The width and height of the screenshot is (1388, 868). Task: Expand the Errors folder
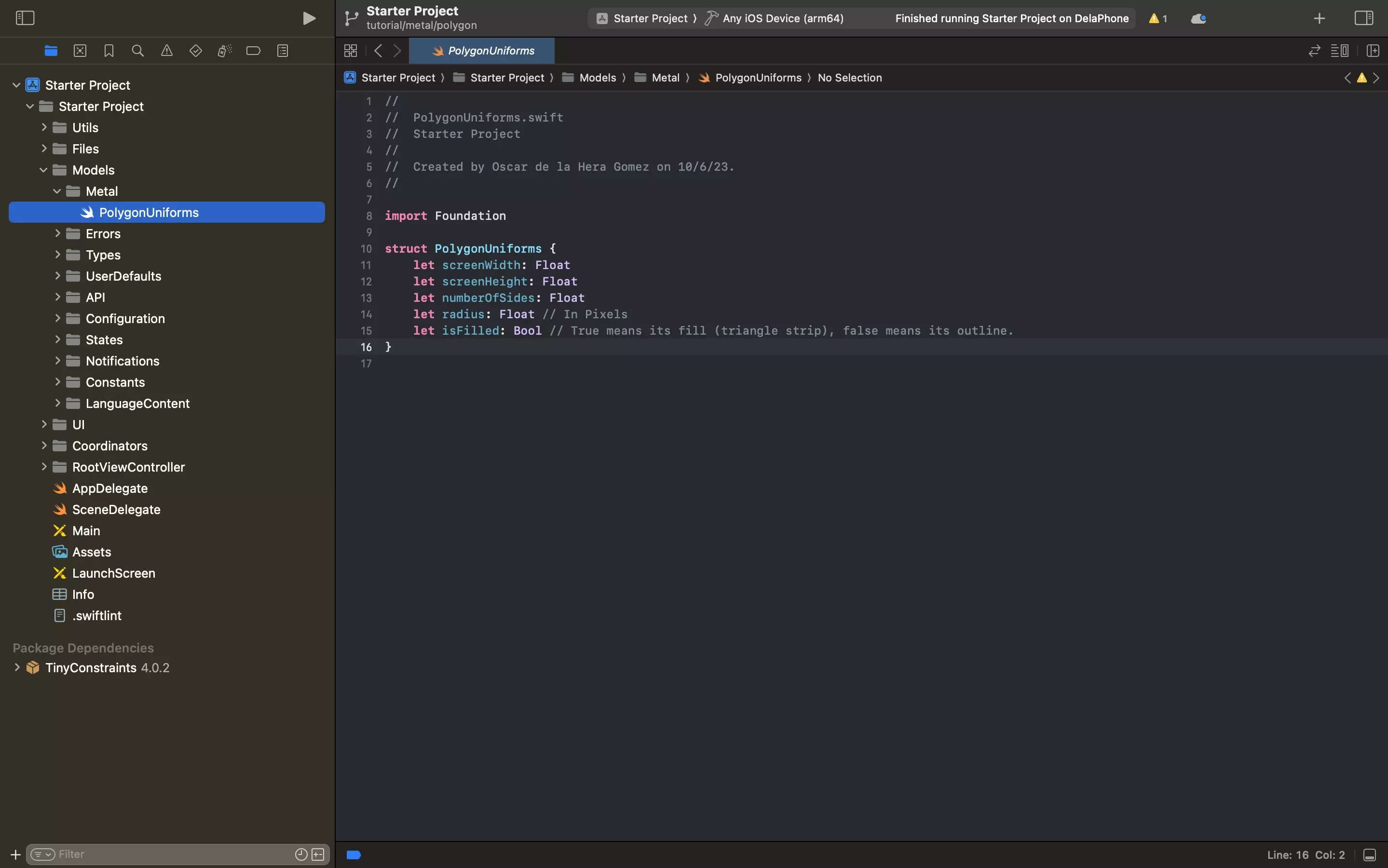(x=57, y=234)
